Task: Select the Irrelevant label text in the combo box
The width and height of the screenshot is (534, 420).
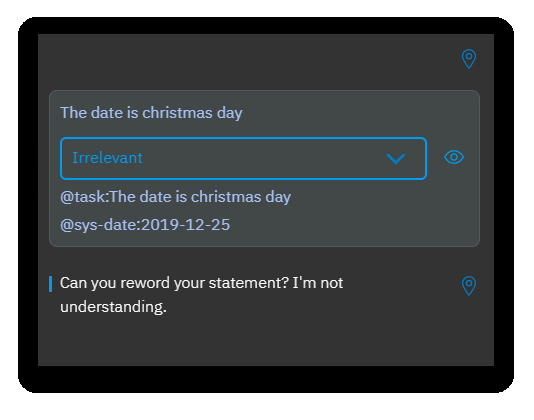Action: [x=107, y=158]
